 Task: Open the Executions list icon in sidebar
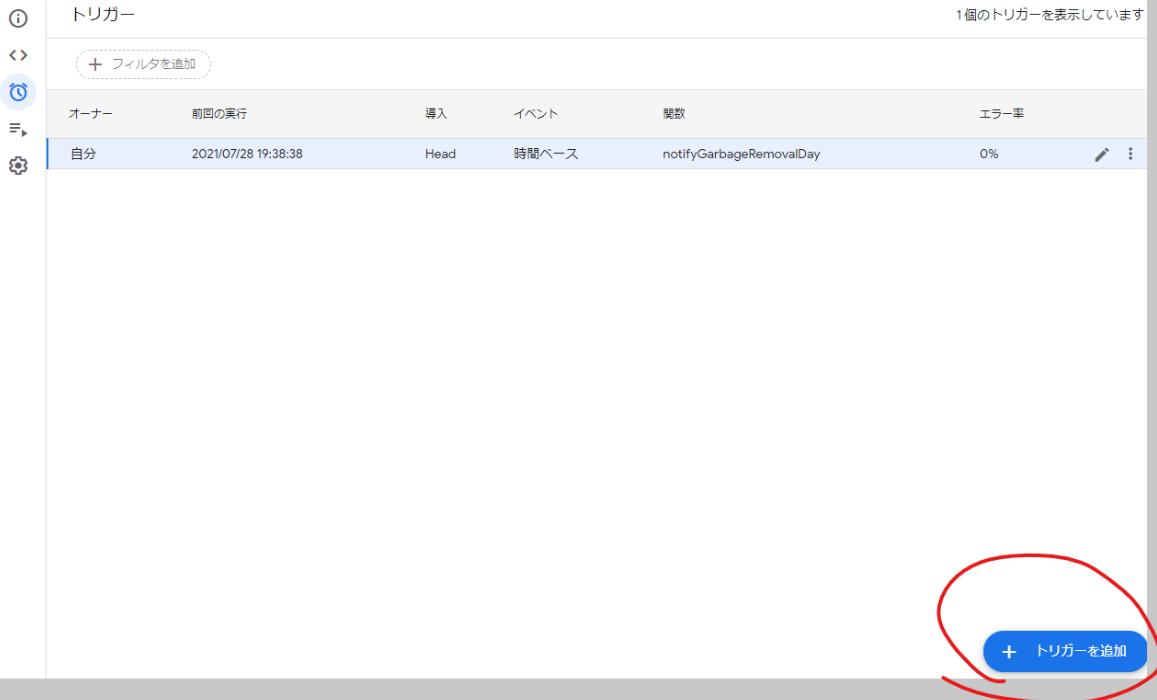18,129
